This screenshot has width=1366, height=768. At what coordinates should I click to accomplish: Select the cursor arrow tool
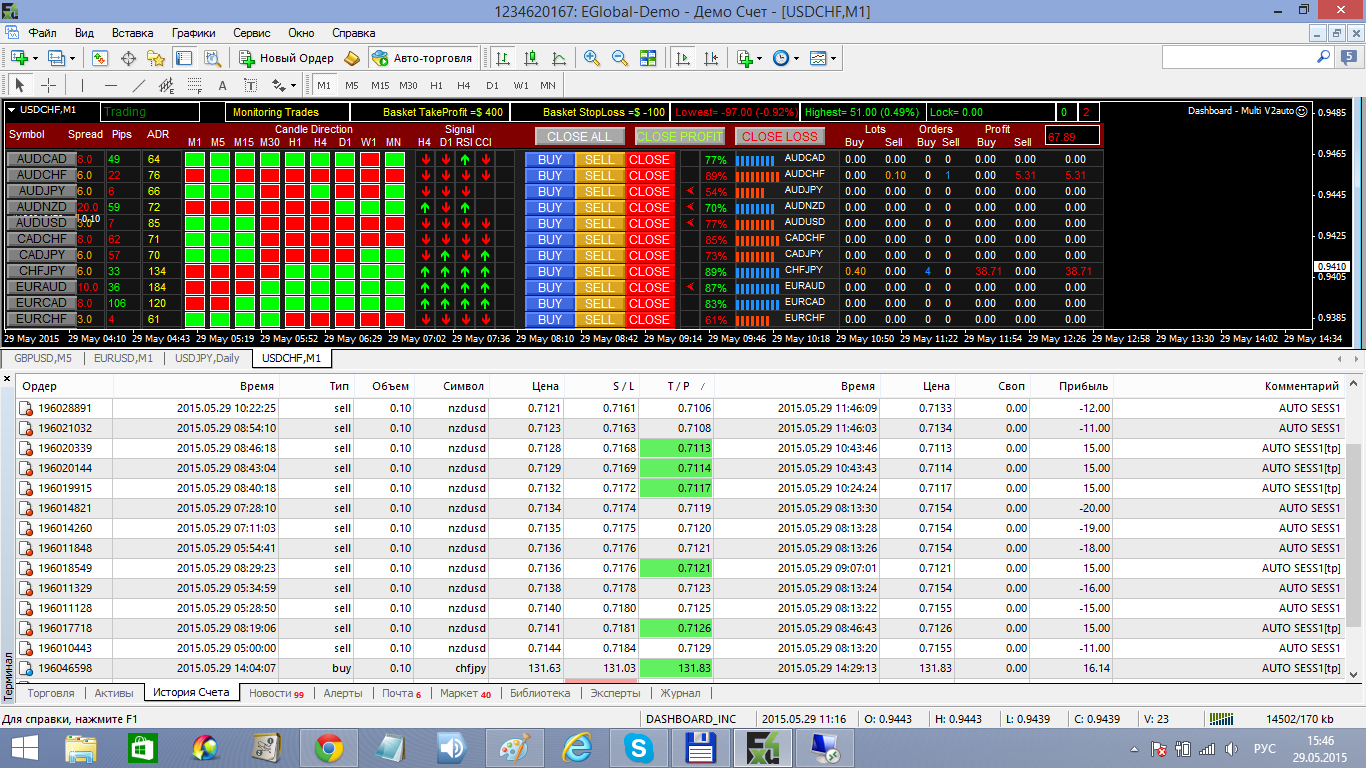[x=20, y=85]
